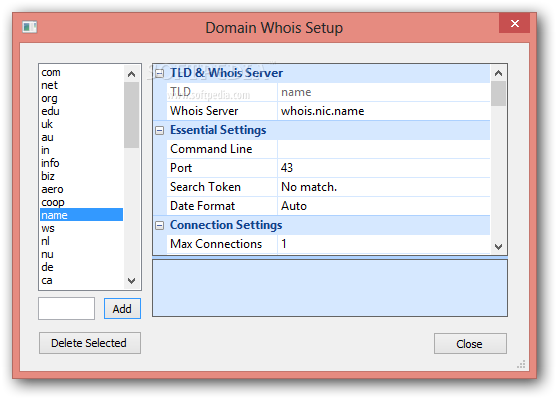Viewport: 557px width, 399px height.
Task: Select 'ca' in the TLD list
Action: [x=81, y=280]
